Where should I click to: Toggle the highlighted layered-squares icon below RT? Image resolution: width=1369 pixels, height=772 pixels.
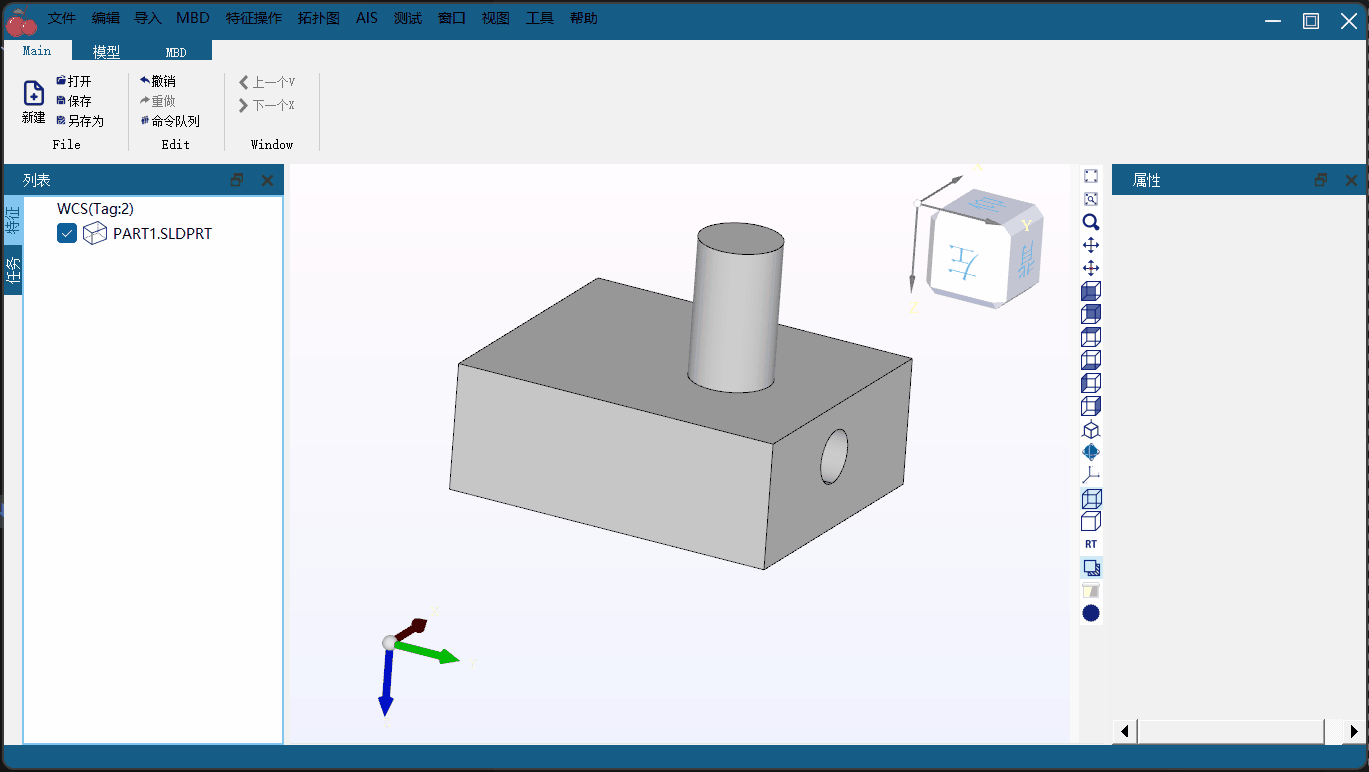click(1091, 567)
